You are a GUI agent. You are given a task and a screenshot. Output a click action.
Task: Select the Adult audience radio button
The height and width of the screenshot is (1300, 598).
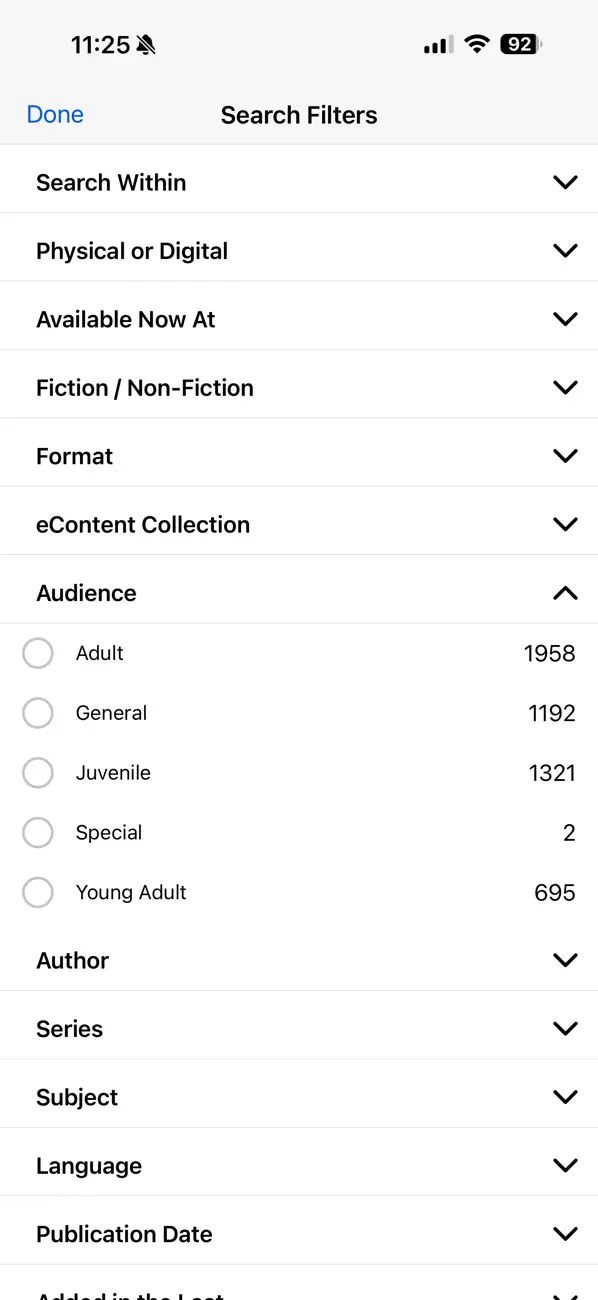[38, 653]
